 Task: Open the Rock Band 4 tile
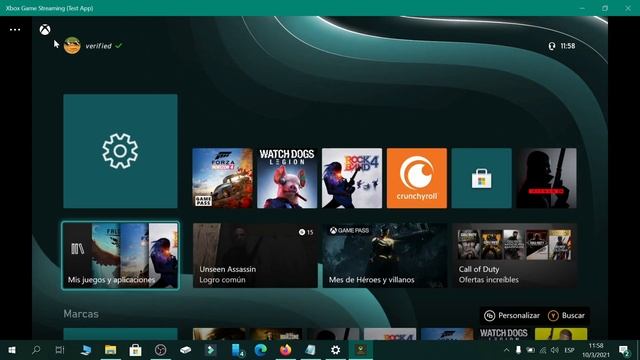pyautogui.click(x=352, y=178)
